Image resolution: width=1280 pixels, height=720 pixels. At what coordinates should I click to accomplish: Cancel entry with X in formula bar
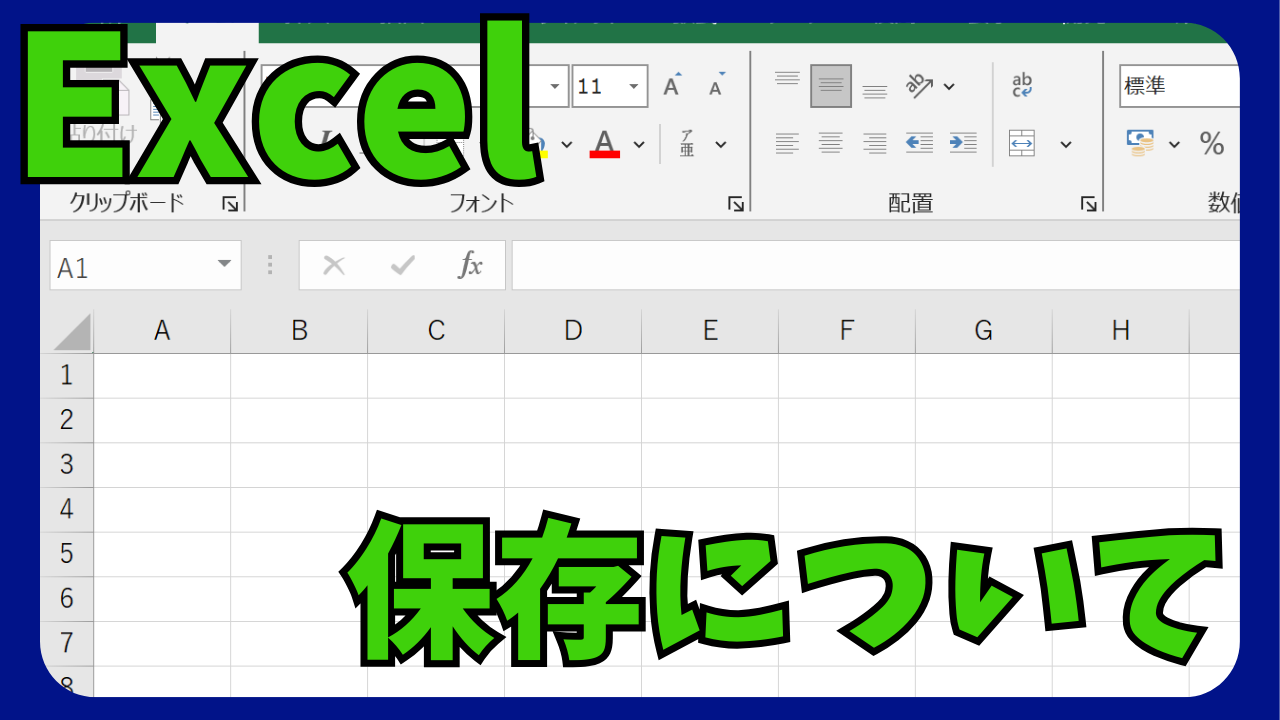point(334,266)
